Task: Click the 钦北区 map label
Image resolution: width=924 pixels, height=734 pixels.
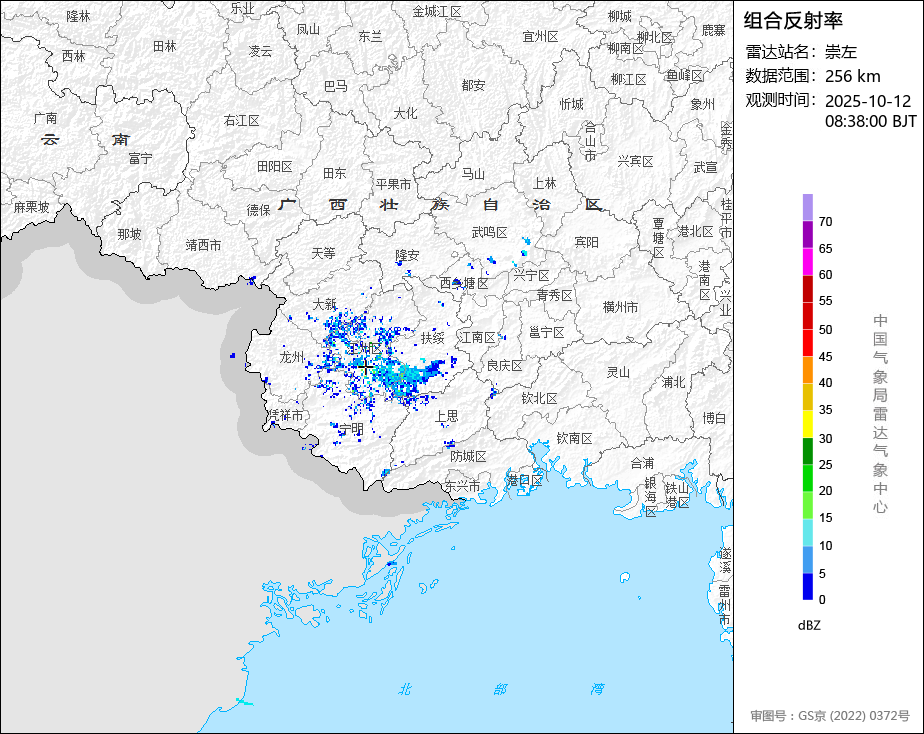Action: click(539, 398)
